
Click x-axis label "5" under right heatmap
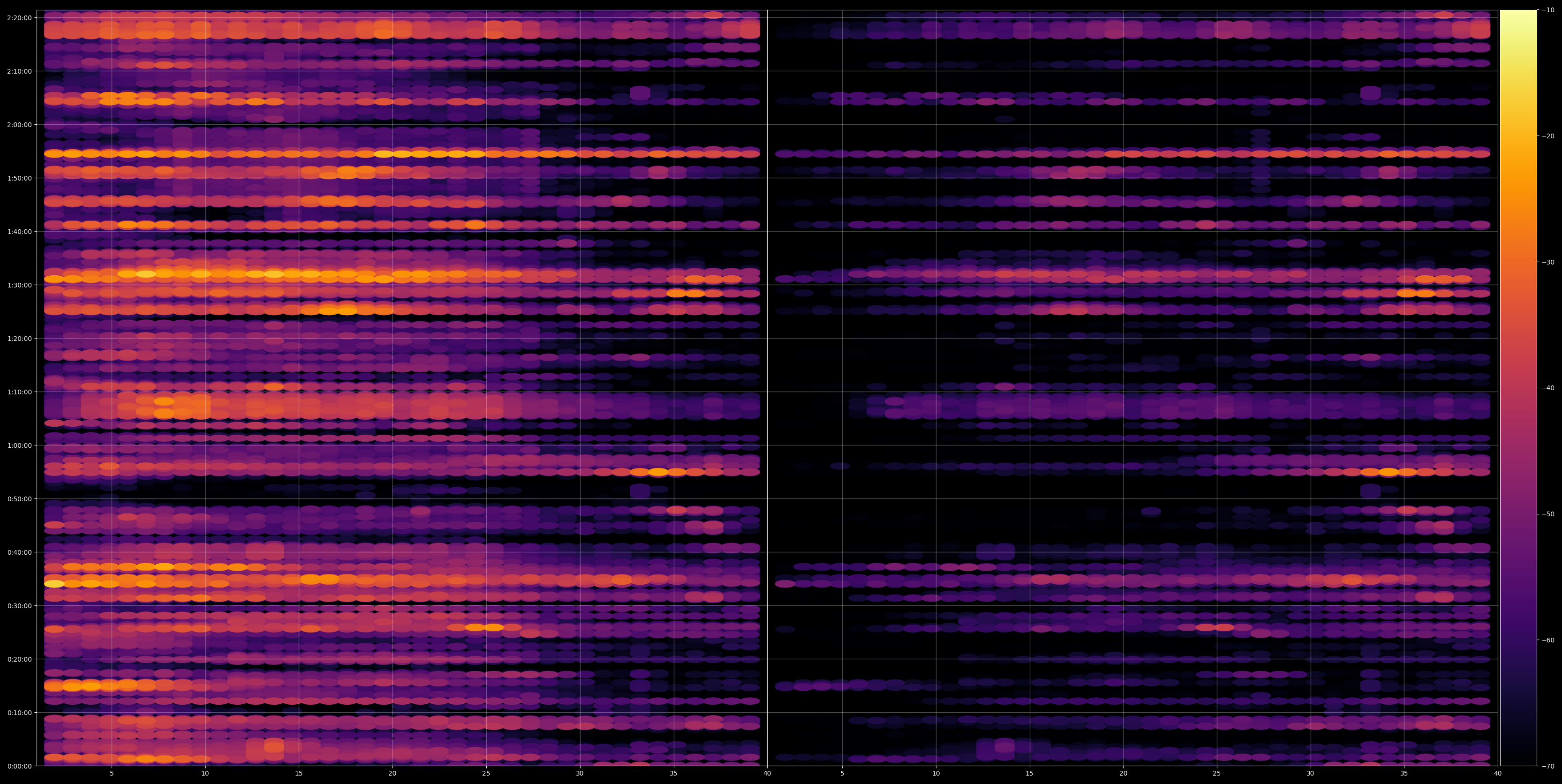842,774
